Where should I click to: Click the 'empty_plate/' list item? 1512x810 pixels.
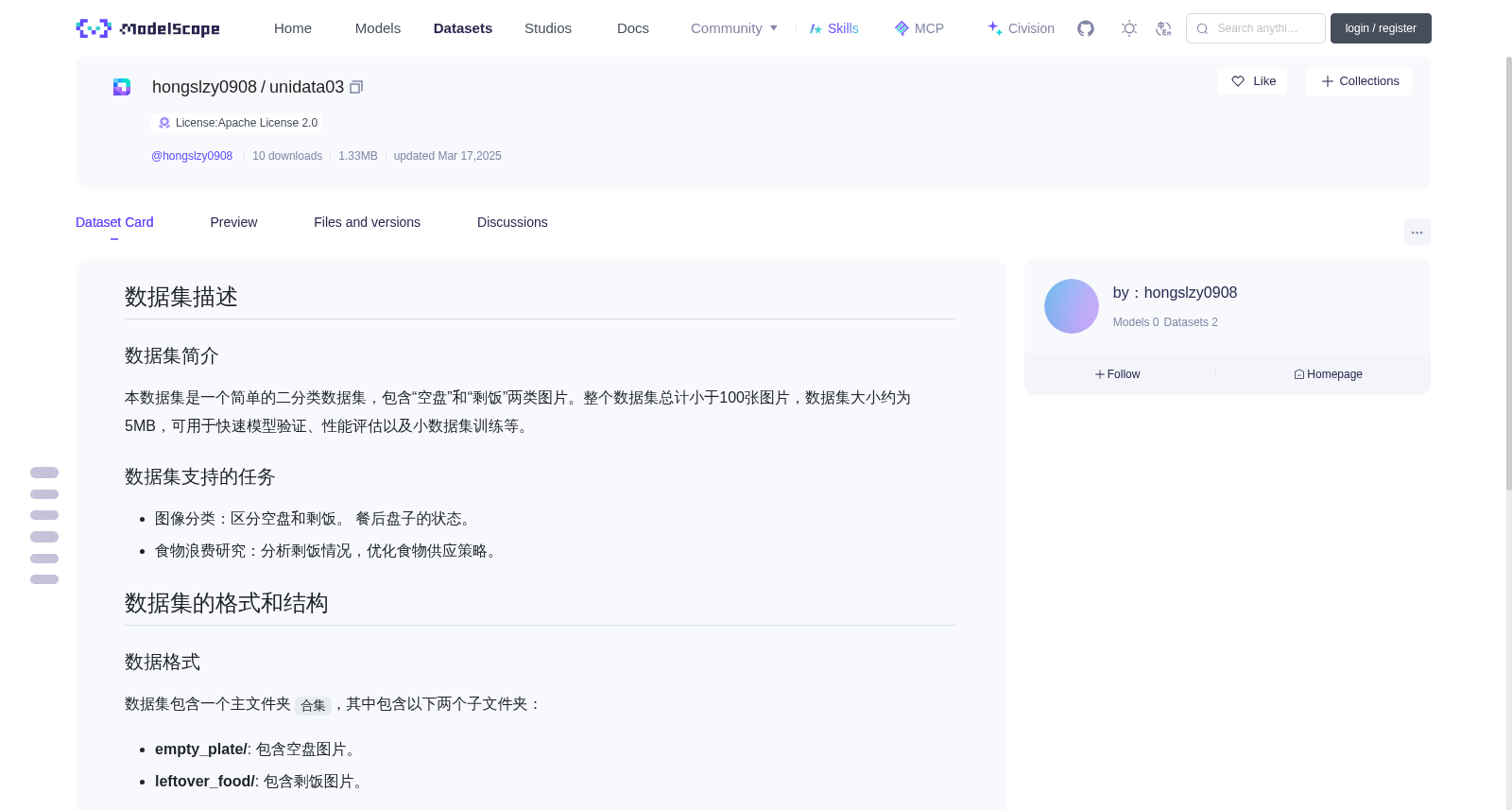[257, 750]
